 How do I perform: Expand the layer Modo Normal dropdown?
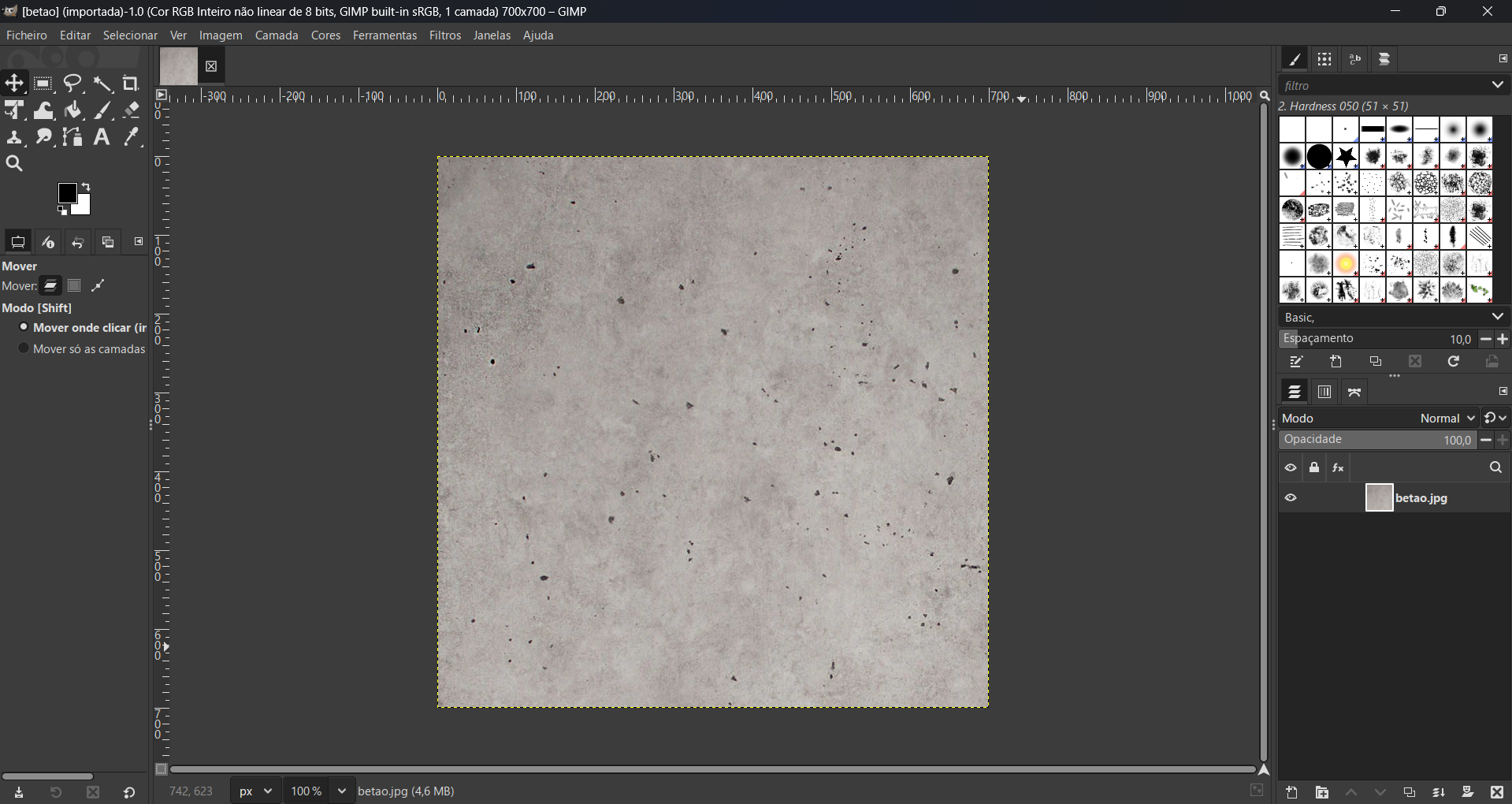tap(1447, 419)
